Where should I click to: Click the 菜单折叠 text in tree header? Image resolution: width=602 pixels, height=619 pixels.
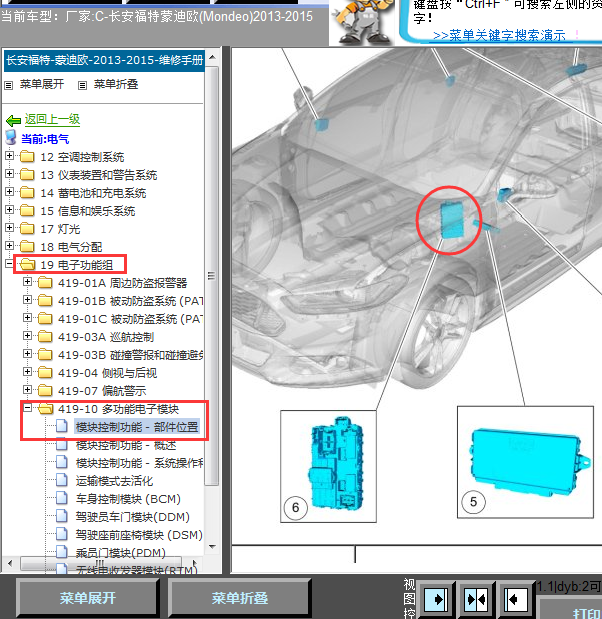116,84
